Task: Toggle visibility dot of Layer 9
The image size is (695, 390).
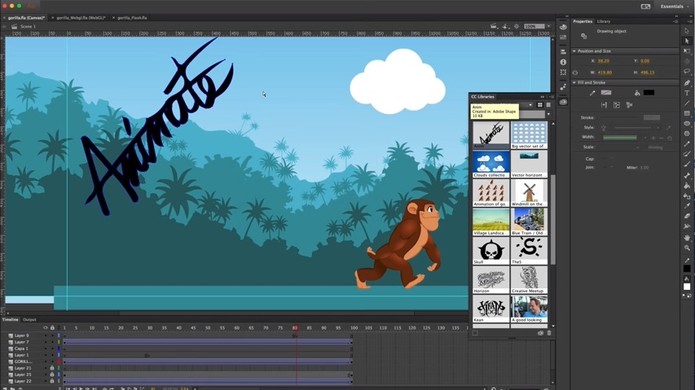Action: 45,335
